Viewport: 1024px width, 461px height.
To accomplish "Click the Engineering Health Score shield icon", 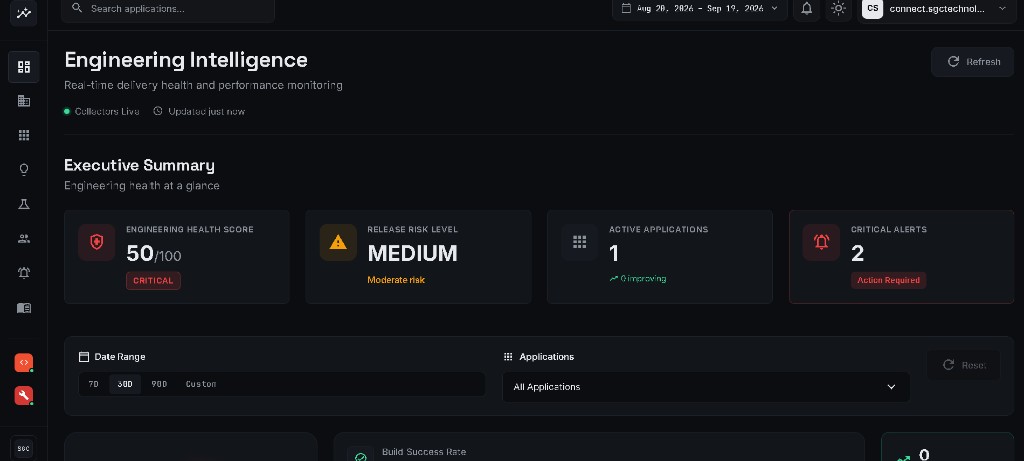I will 96,242.
